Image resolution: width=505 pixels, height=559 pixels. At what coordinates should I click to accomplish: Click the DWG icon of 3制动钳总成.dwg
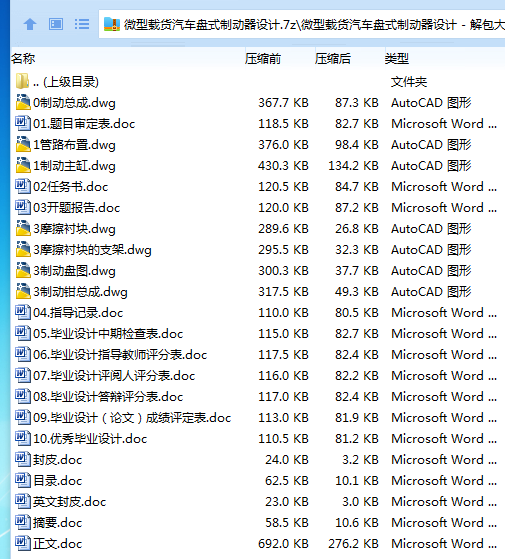pos(23,291)
